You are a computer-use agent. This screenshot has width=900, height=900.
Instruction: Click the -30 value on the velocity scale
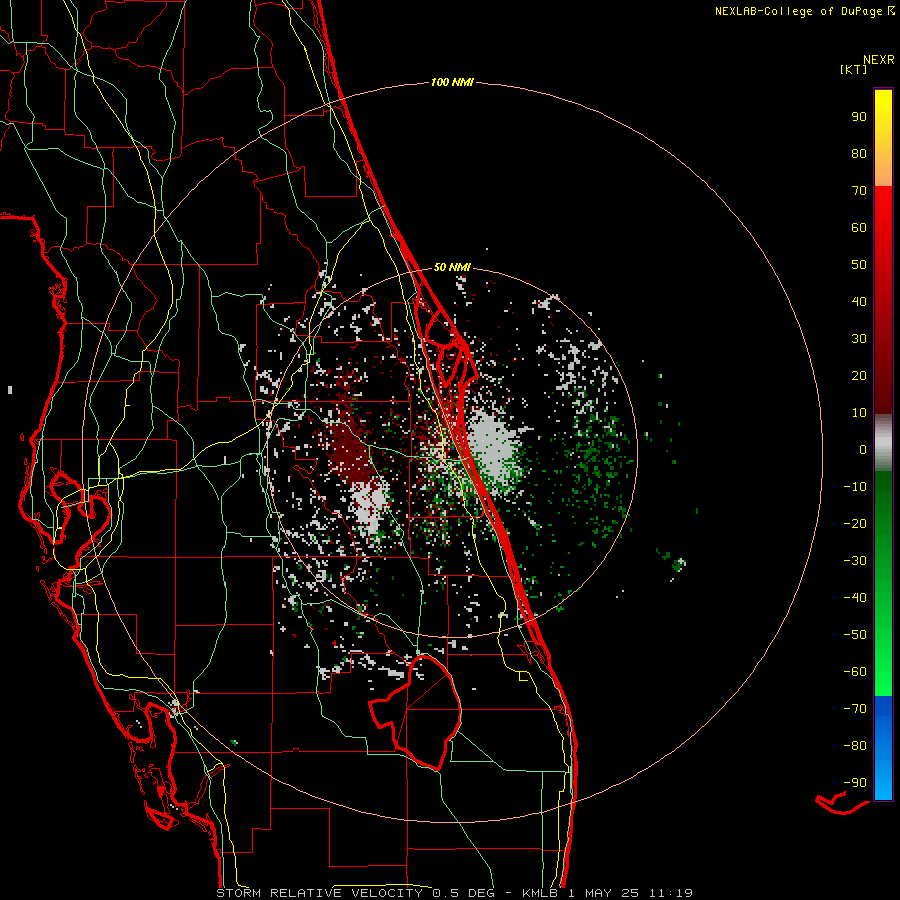point(855,561)
